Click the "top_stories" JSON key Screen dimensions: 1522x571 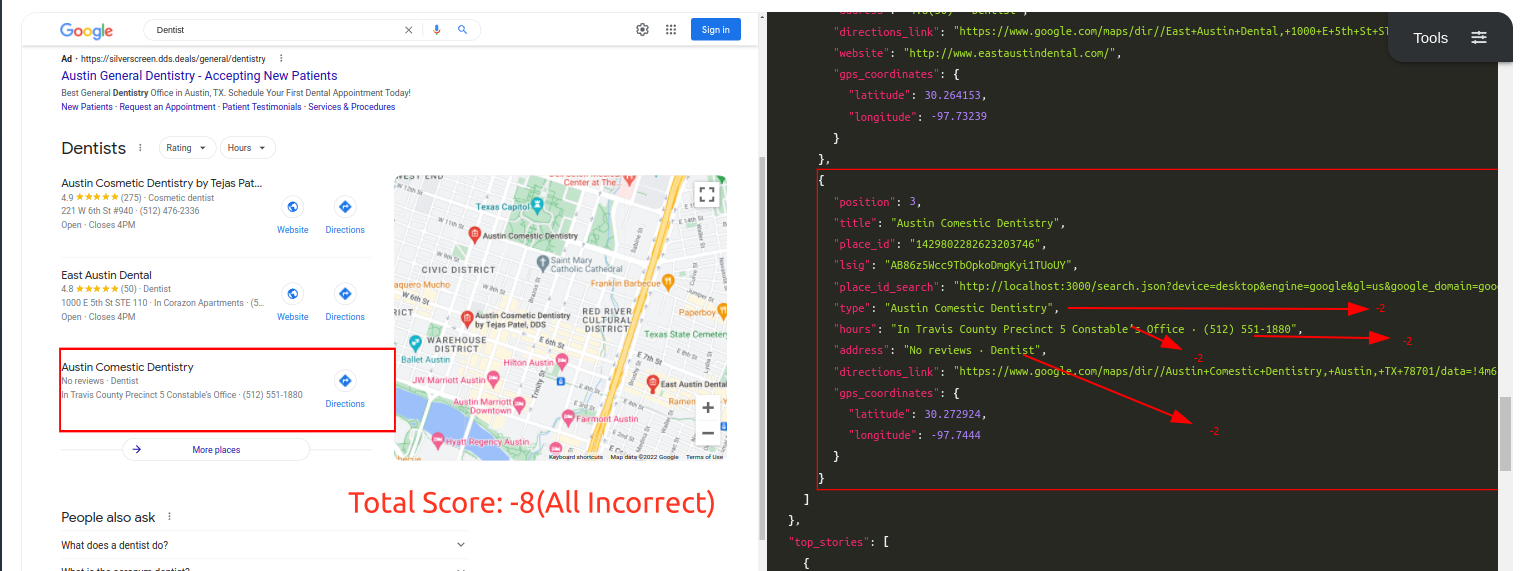(x=829, y=541)
